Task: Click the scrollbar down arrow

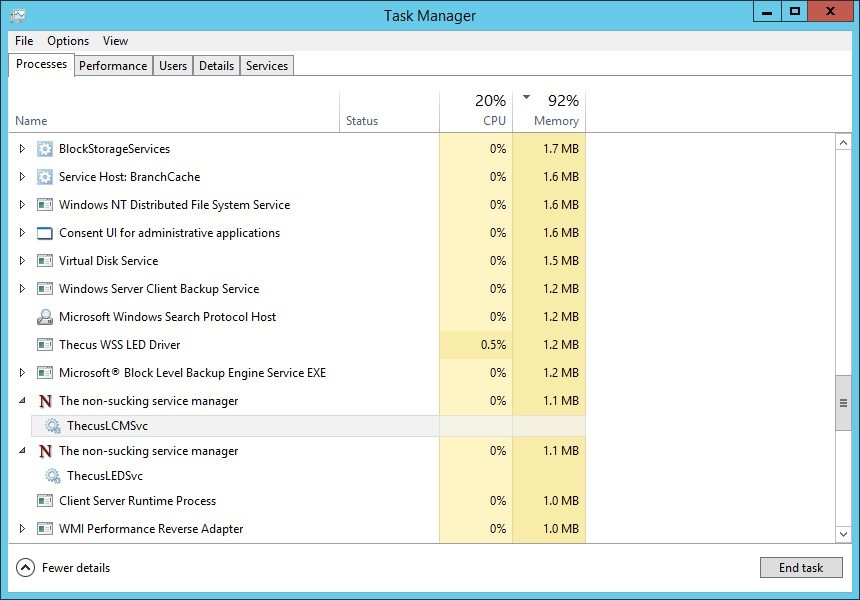Action: click(x=843, y=534)
